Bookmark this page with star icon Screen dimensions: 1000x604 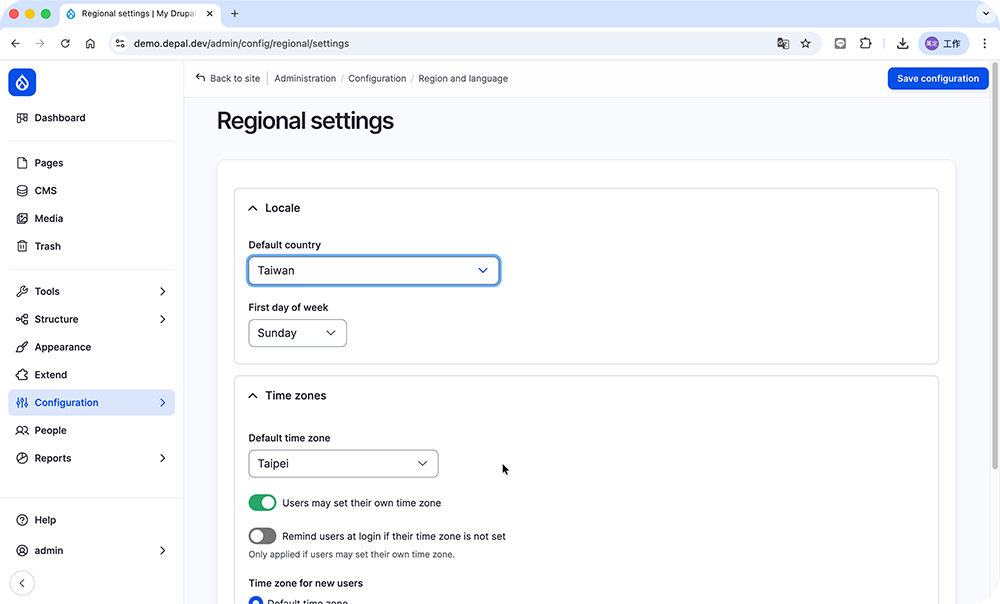coord(805,44)
